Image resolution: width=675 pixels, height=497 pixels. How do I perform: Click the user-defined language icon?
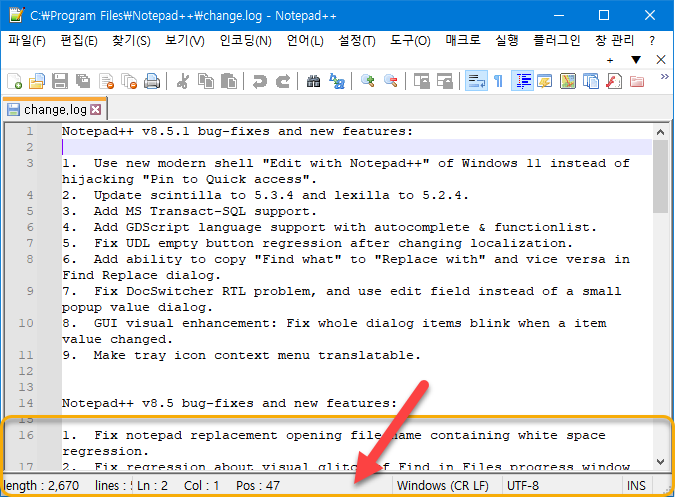(x=545, y=81)
